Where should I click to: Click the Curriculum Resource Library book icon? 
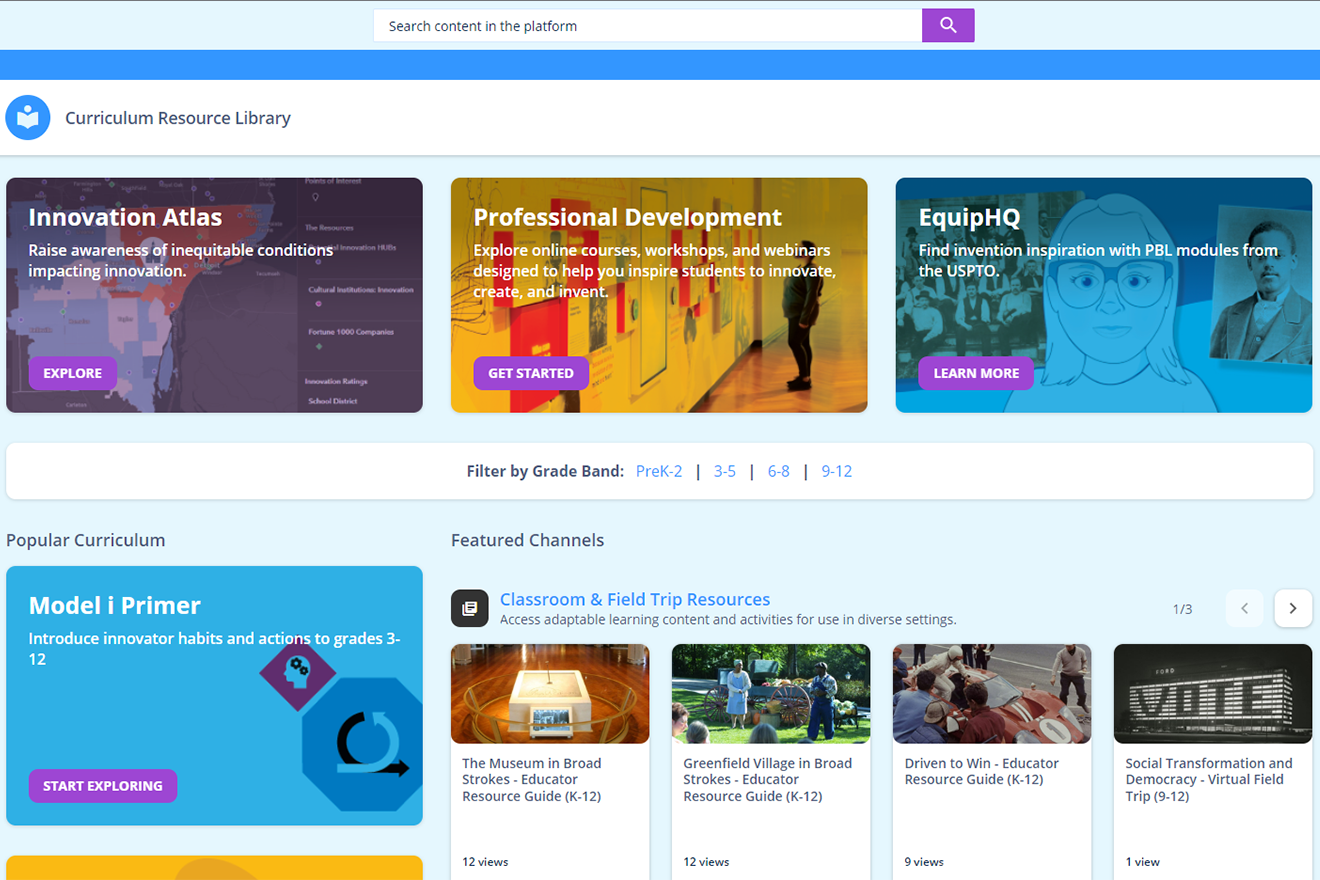[x=28, y=118]
